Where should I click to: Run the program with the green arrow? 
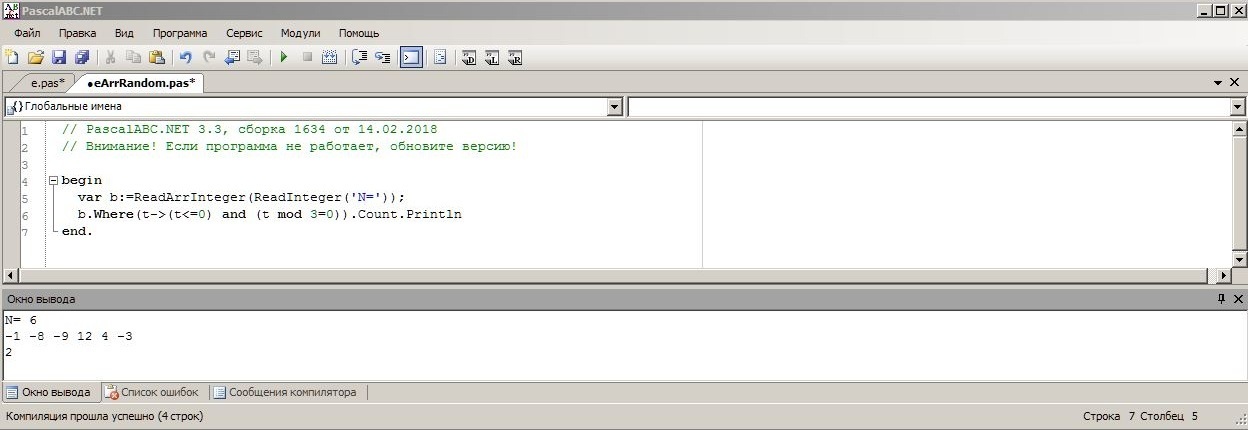tap(284, 57)
